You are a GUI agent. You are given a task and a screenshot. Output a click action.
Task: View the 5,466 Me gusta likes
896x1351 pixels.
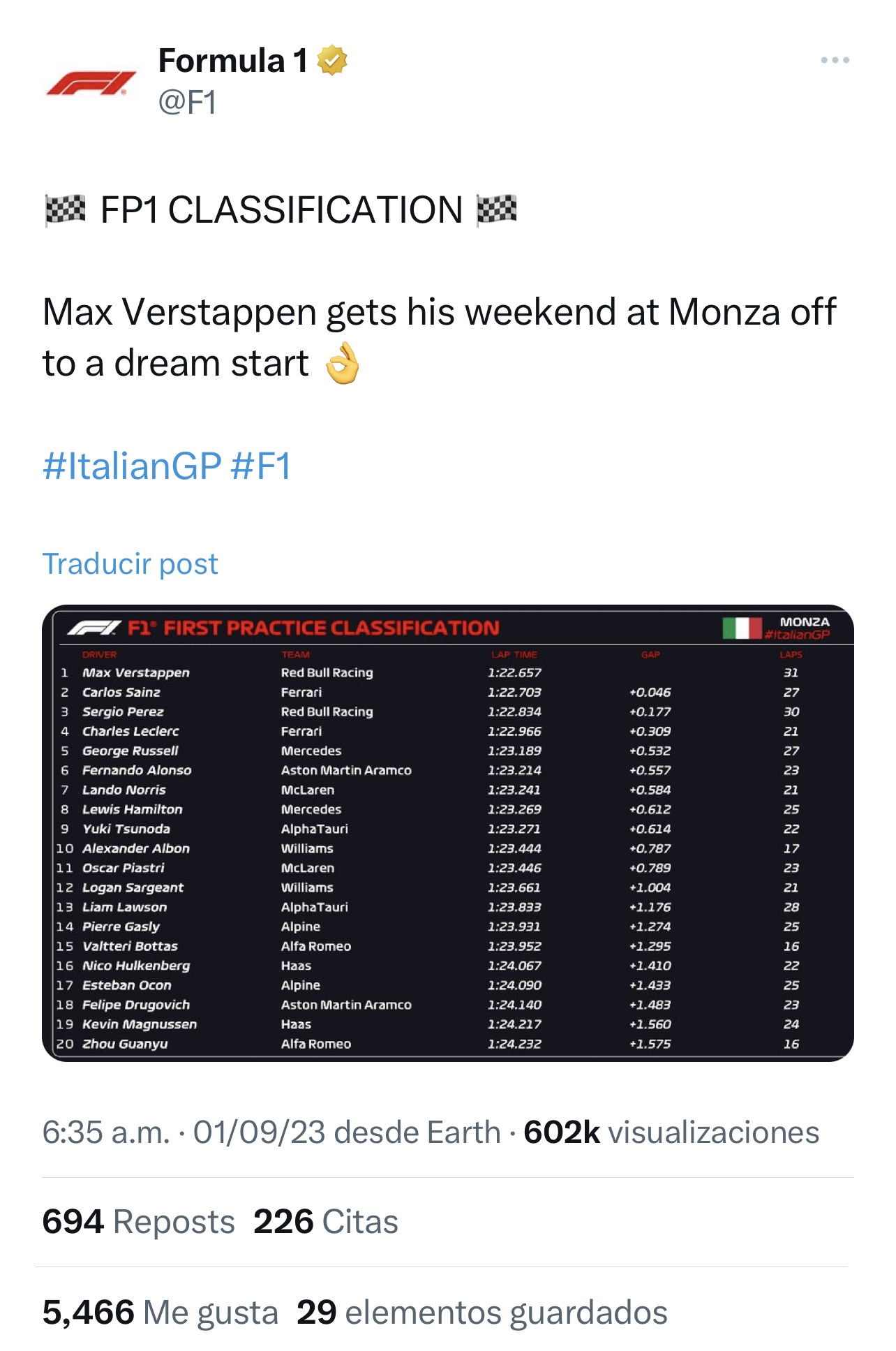(160, 1312)
